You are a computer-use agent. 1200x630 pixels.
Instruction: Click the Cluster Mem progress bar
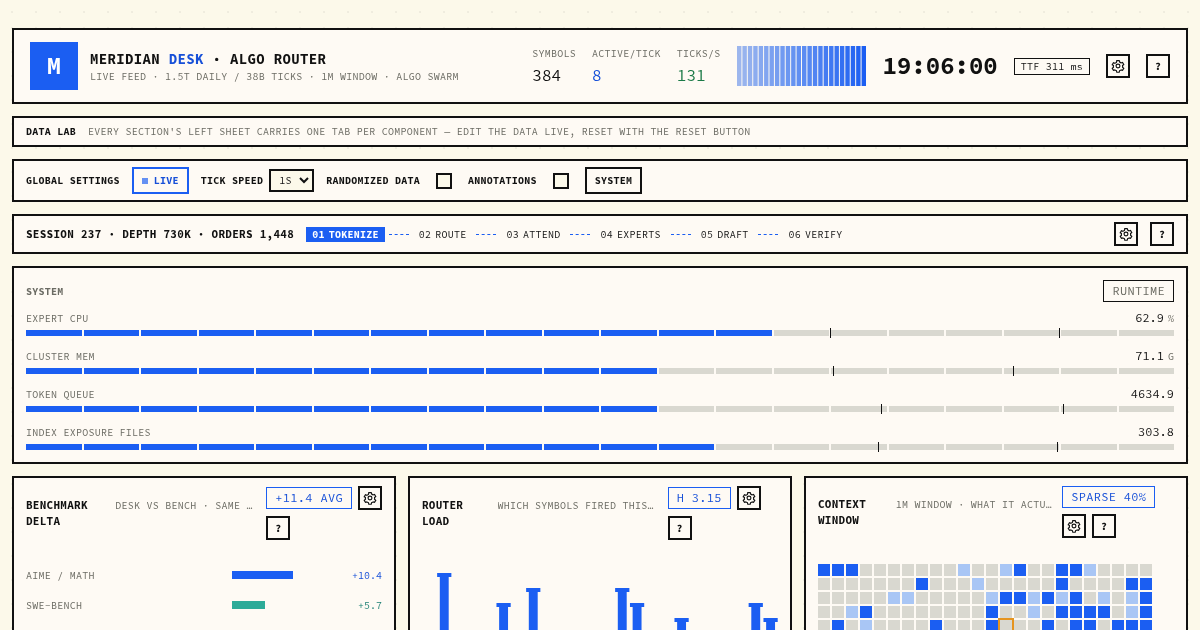click(x=600, y=371)
